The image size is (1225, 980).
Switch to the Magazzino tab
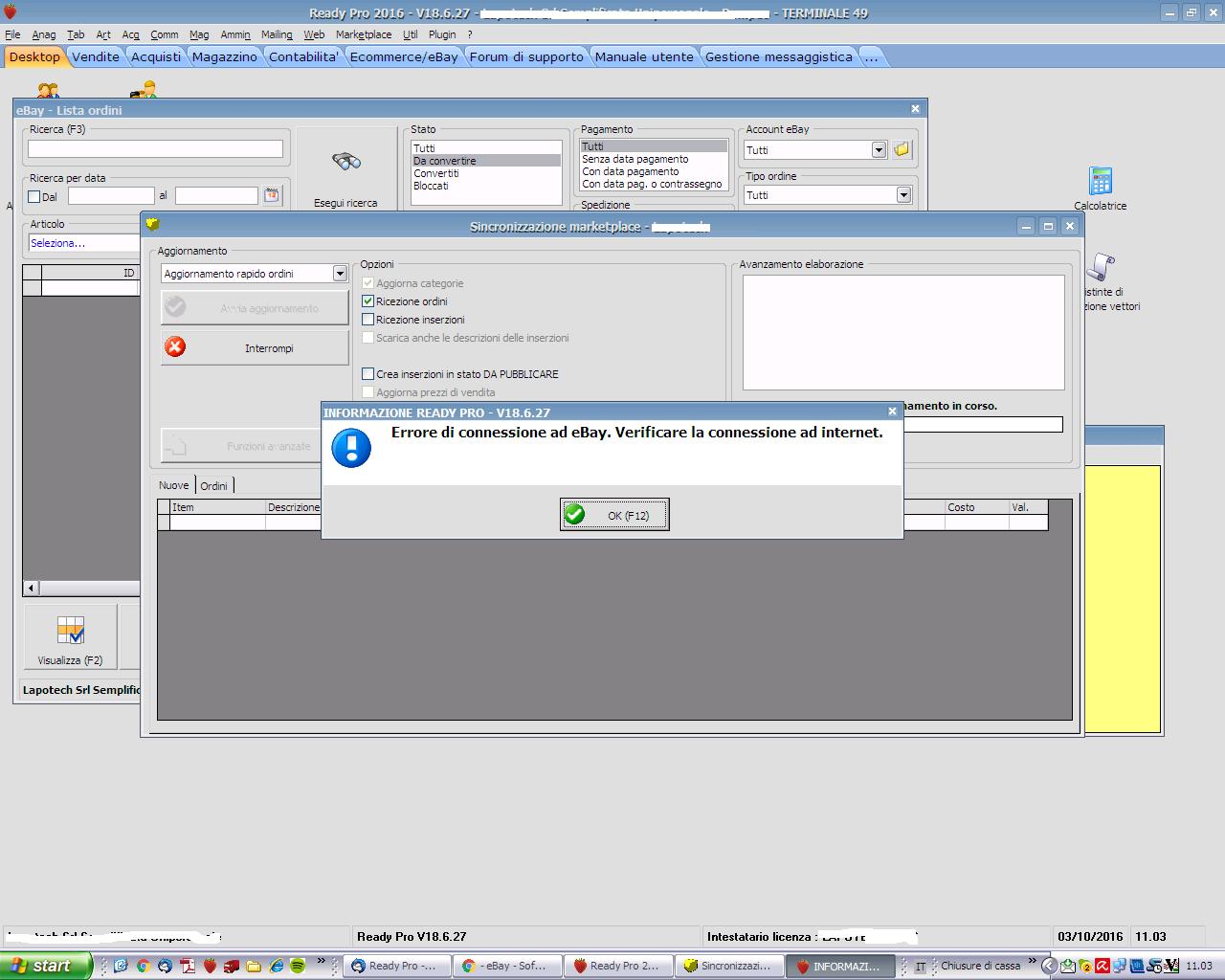(225, 57)
